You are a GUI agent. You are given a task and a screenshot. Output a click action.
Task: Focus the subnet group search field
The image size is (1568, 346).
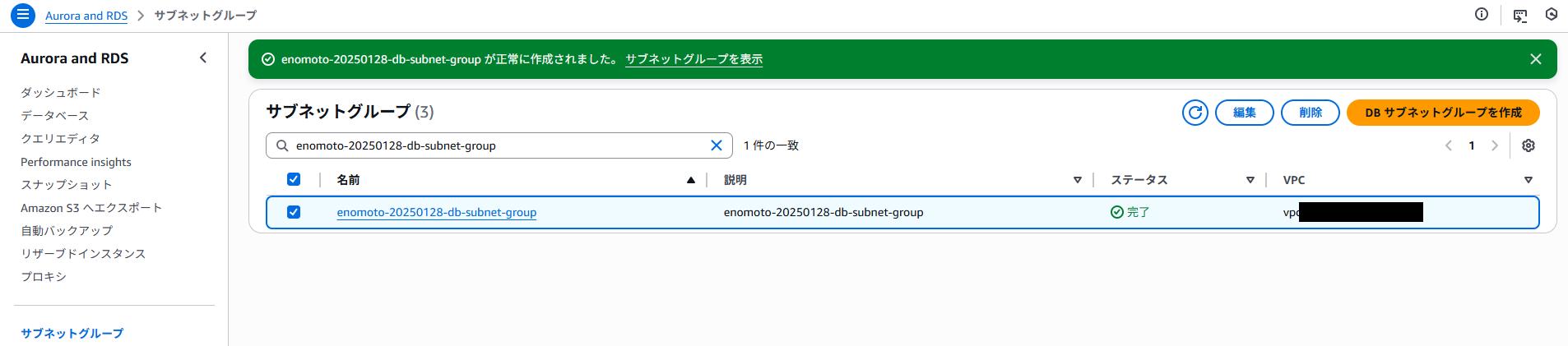pyautogui.click(x=499, y=145)
